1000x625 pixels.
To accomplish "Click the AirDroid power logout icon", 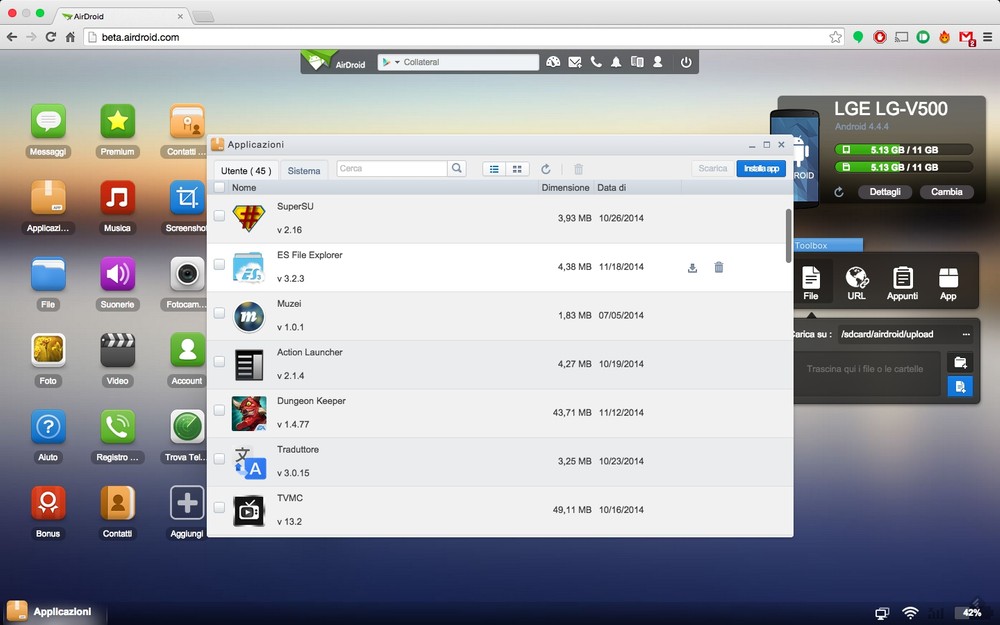I will tap(686, 62).
